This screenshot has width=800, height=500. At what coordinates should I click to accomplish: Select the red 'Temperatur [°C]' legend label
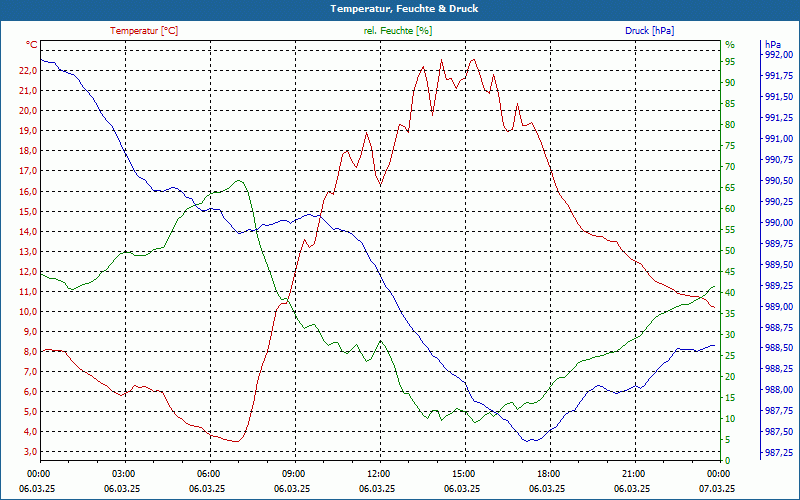144,31
